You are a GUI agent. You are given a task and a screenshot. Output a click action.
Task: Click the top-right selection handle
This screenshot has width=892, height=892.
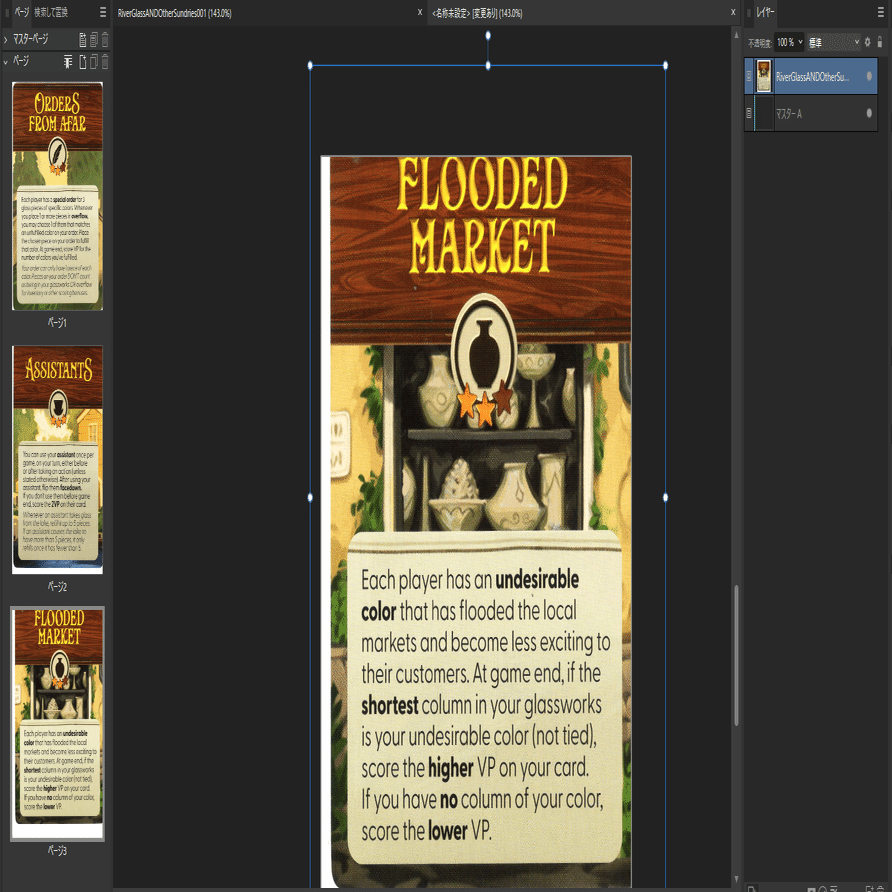click(x=666, y=65)
